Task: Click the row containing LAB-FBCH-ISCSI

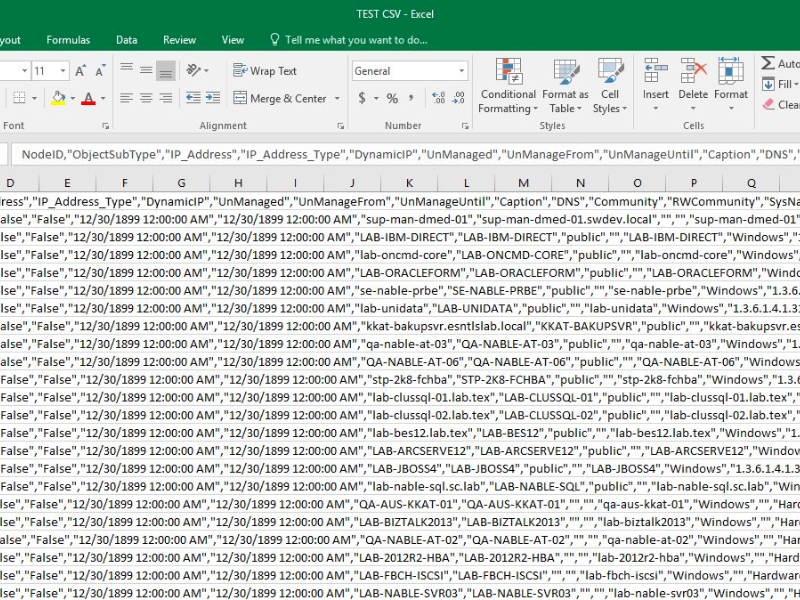Action: point(400,576)
